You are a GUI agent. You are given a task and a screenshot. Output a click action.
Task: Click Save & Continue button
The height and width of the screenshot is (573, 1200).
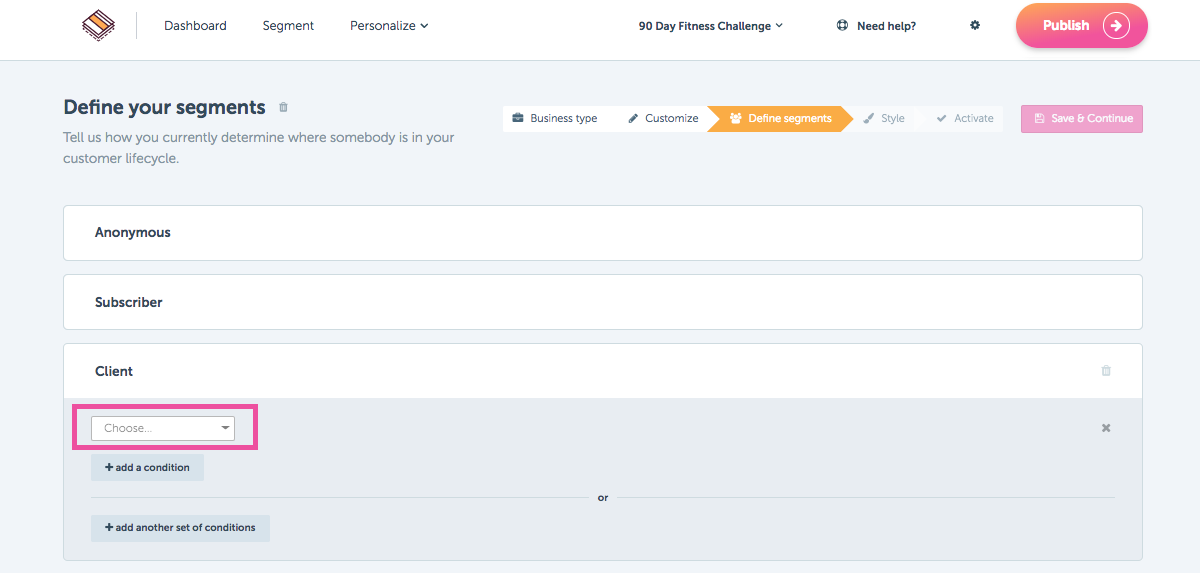coord(1082,118)
